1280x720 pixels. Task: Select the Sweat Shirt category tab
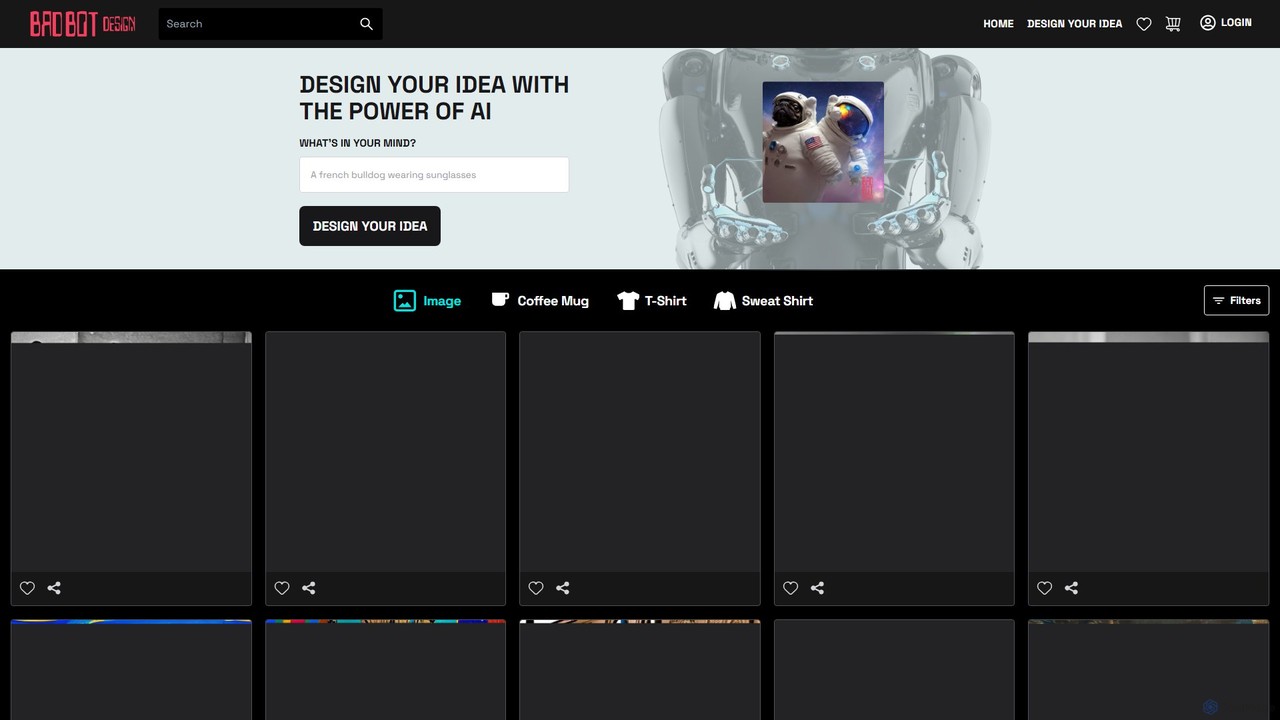[763, 301]
